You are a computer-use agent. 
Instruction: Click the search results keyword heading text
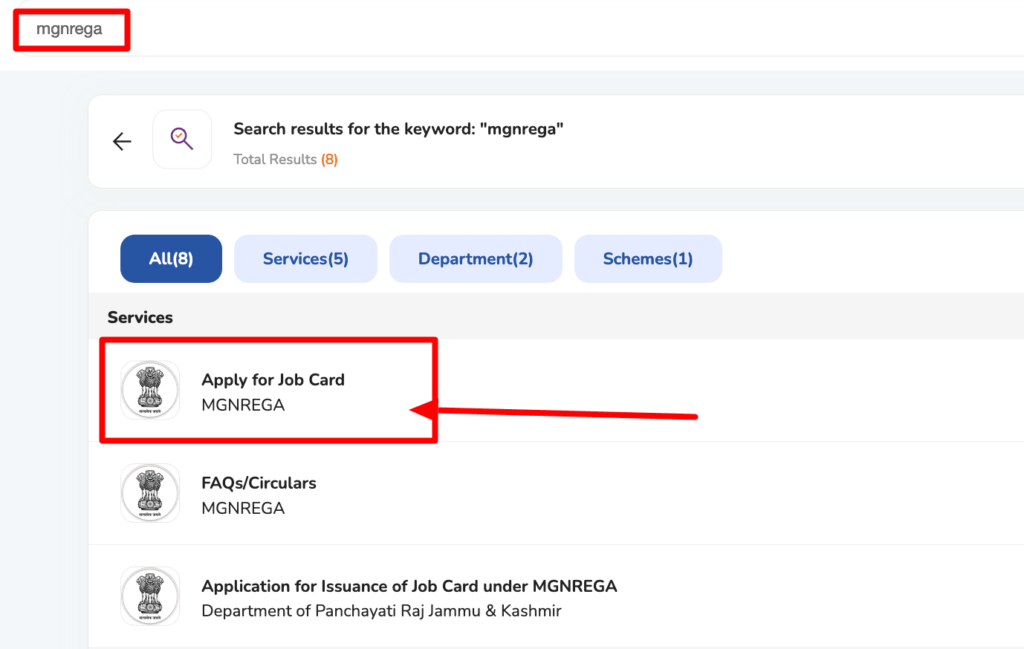(398, 129)
